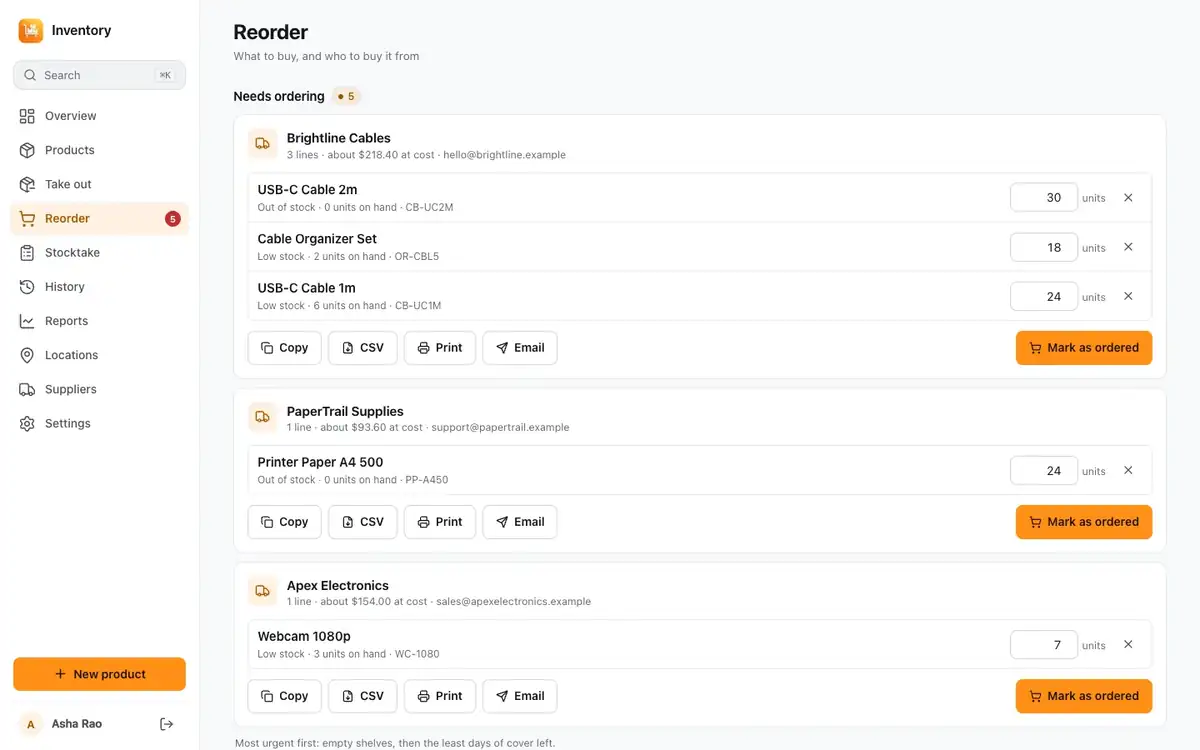Click the 'USB-C Cable 2m' product name
Screen dimensions: 1200x750
click(307, 189)
